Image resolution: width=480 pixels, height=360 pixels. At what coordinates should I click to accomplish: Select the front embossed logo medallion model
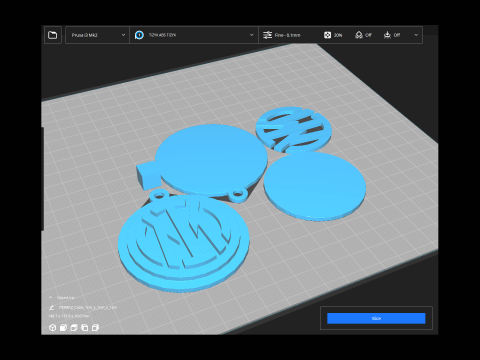point(184,242)
